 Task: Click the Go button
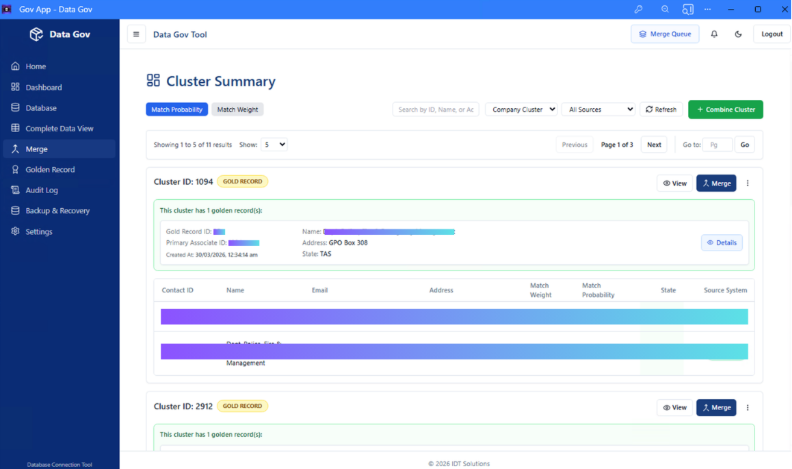(745, 144)
